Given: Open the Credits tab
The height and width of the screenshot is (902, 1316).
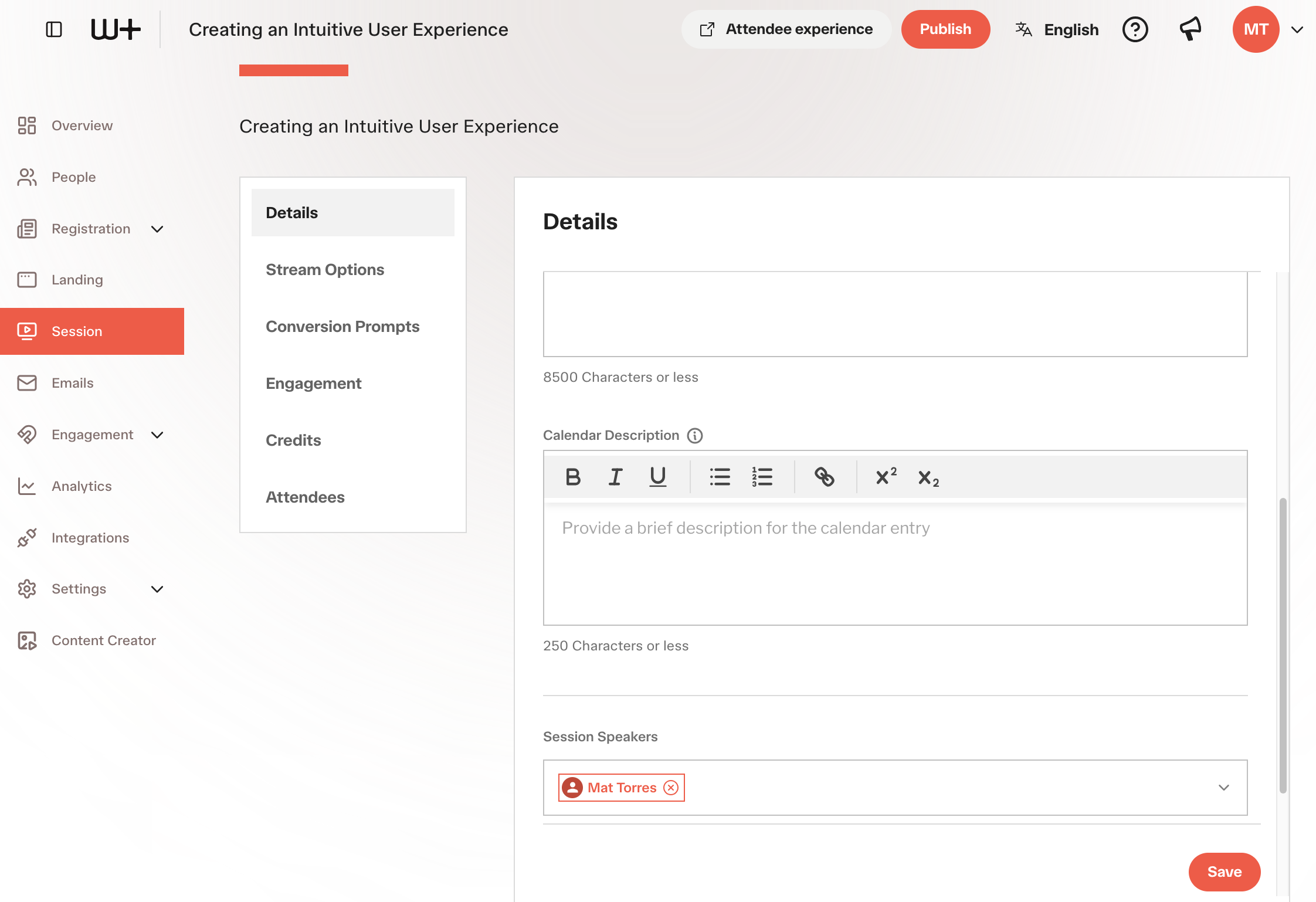Looking at the screenshot, I should coord(352,440).
